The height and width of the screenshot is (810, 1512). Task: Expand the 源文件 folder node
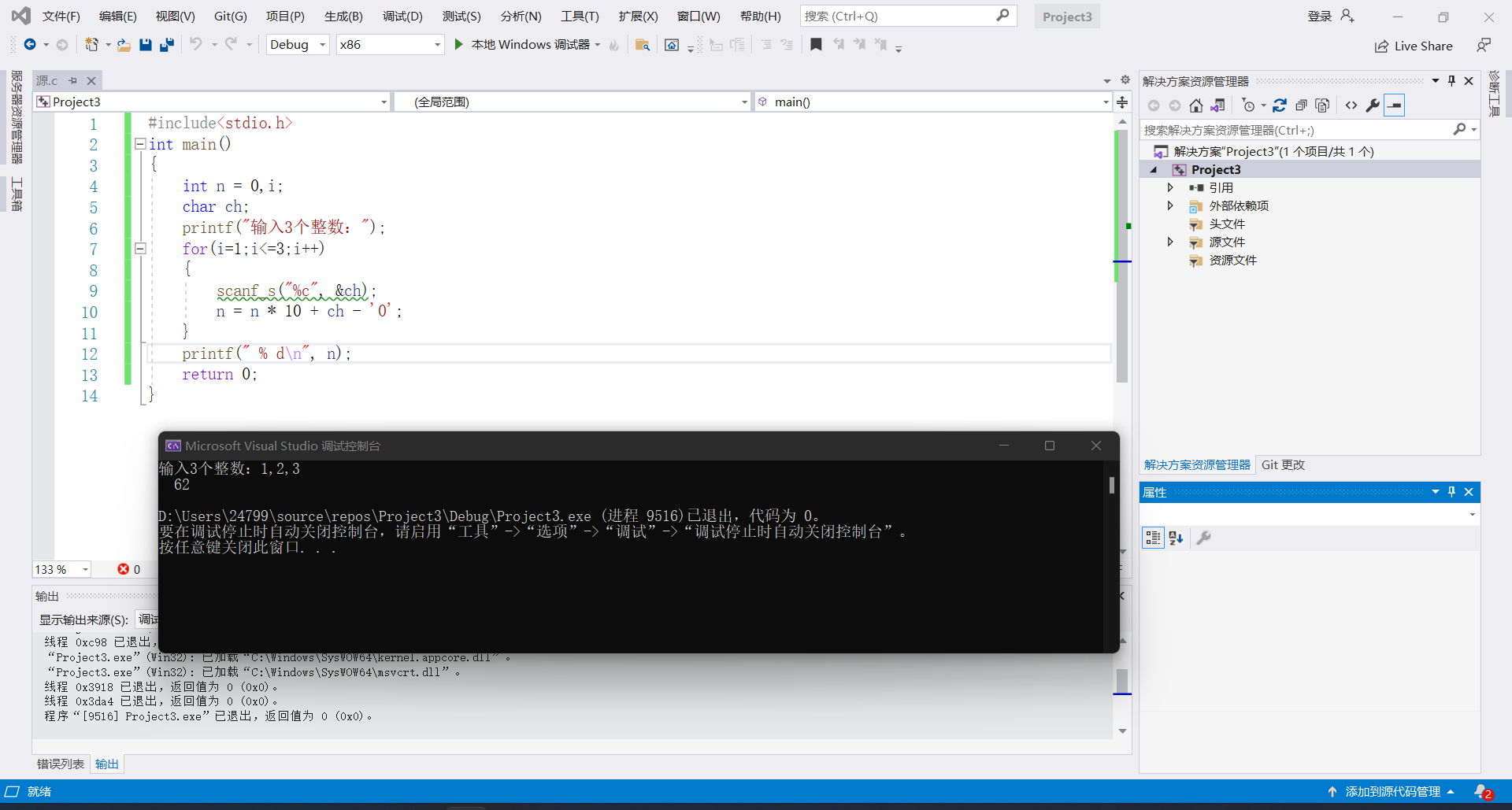coord(1170,242)
